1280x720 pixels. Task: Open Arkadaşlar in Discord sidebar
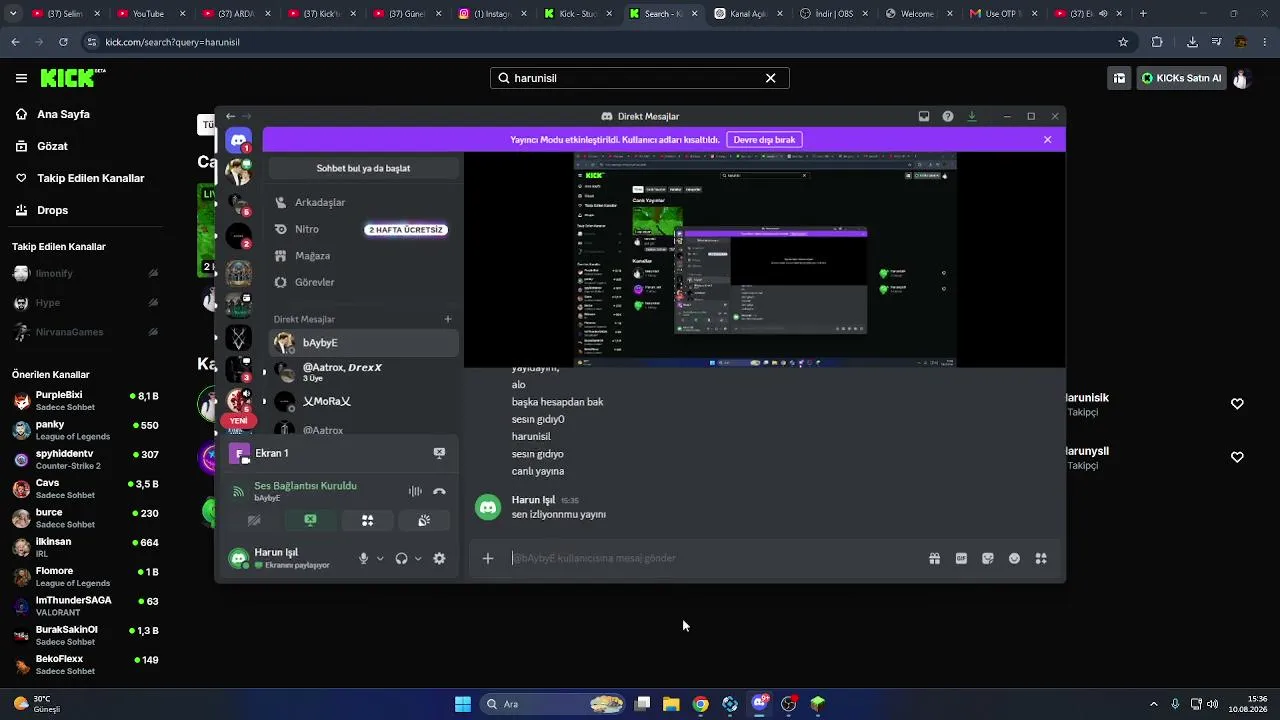(364, 202)
